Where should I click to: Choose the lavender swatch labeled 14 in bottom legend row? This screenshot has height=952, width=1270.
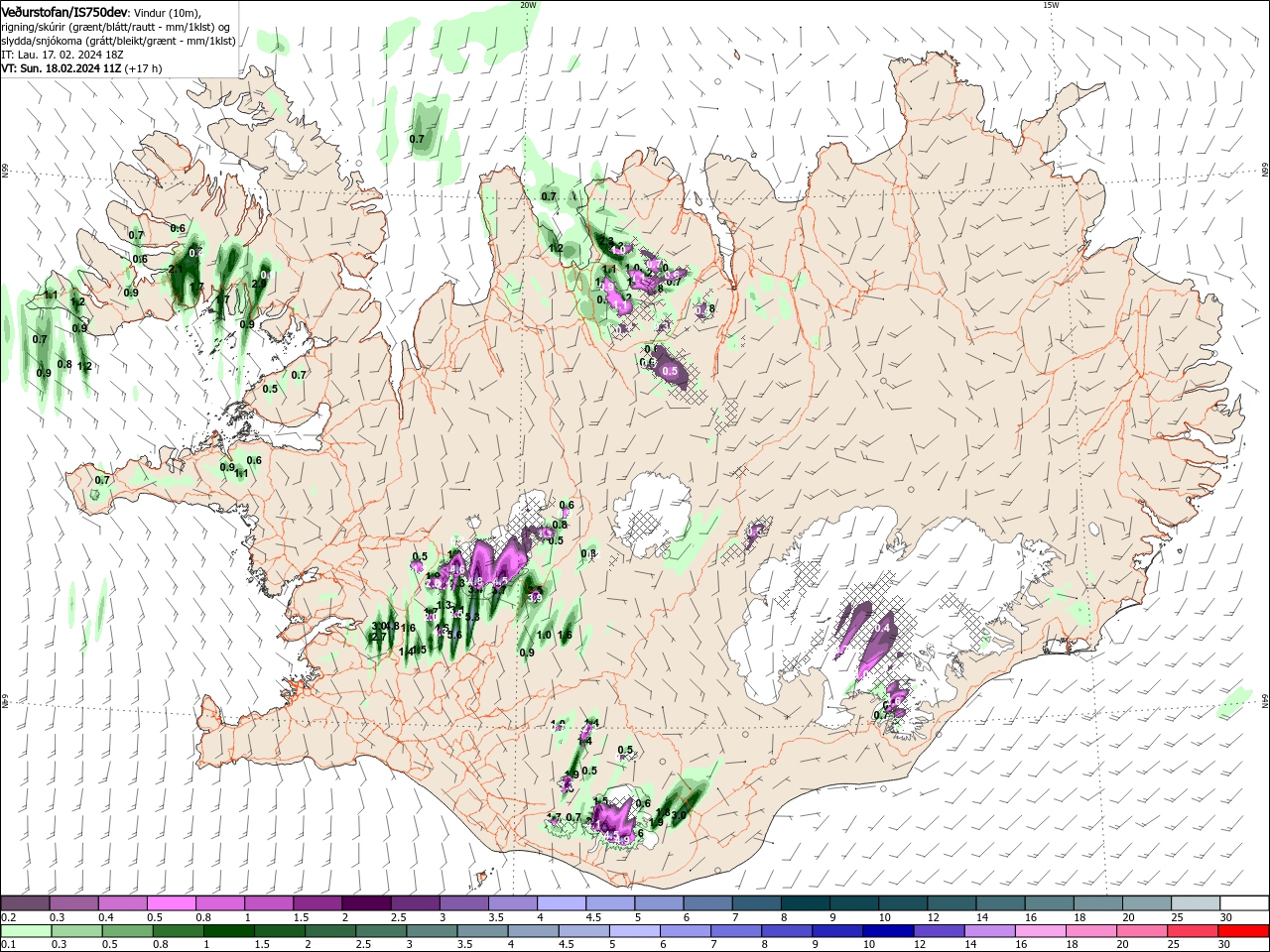click(x=988, y=931)
